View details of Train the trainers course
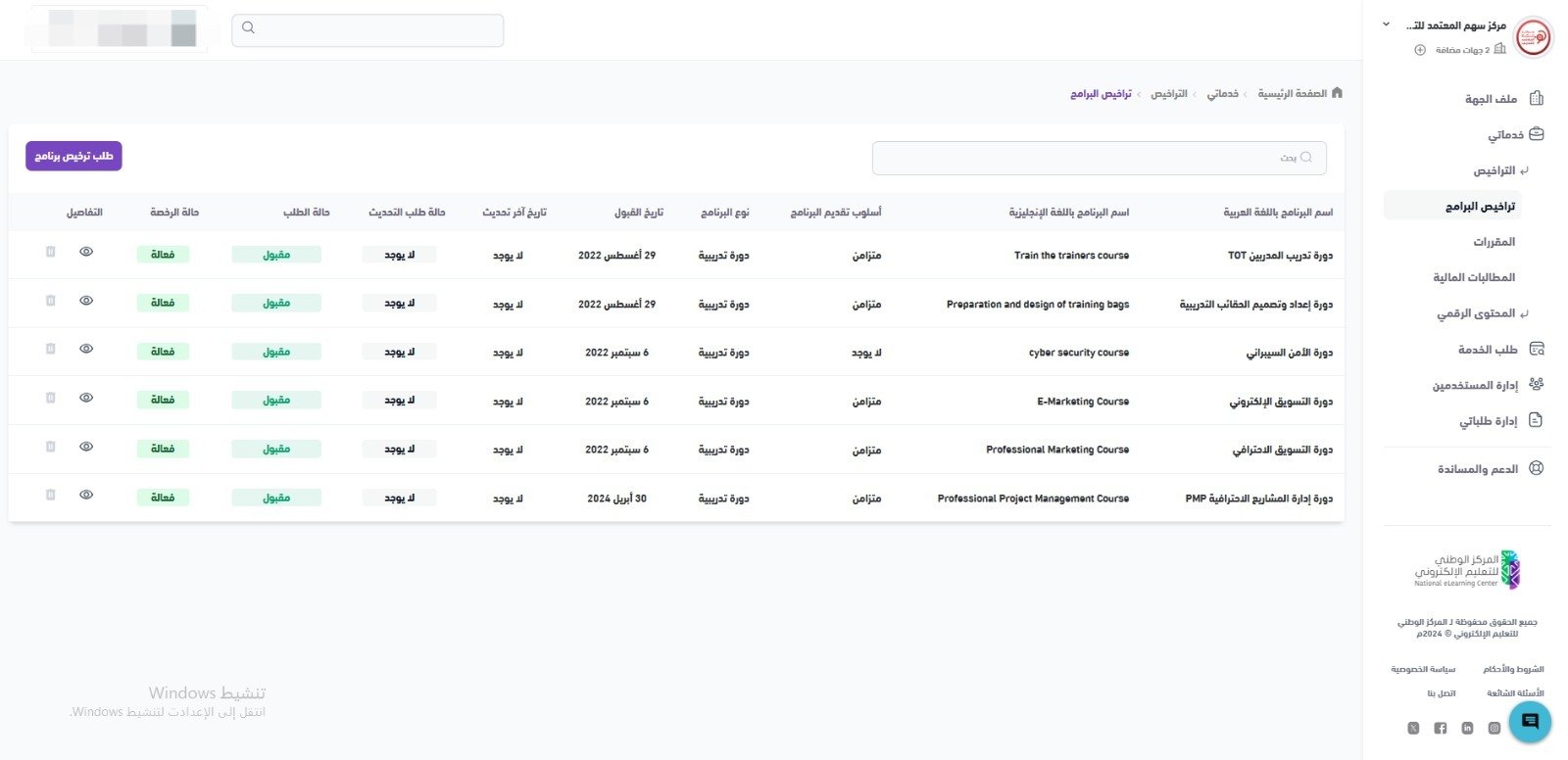The width and height of the screenshot is (1568, 760). pyautogui.click(x=86, y=253)
